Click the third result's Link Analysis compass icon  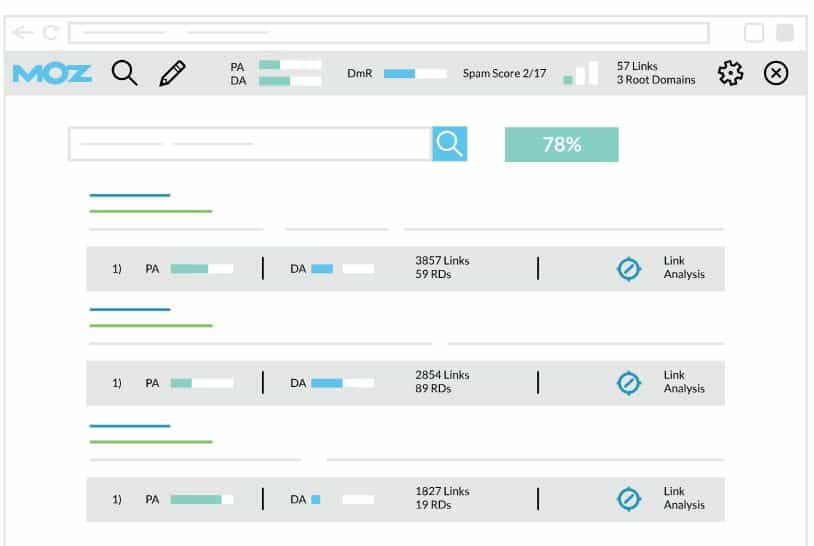tap(628, 498)
